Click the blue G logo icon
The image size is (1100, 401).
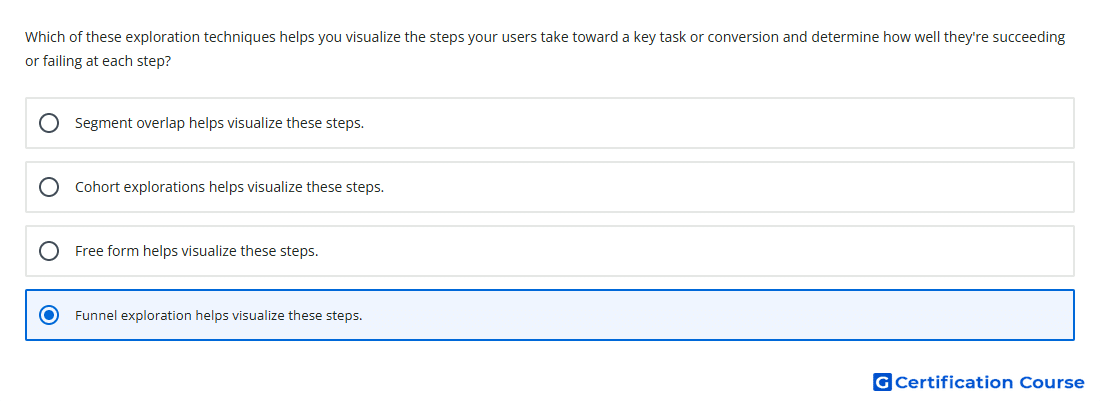[x=882, y=382]
